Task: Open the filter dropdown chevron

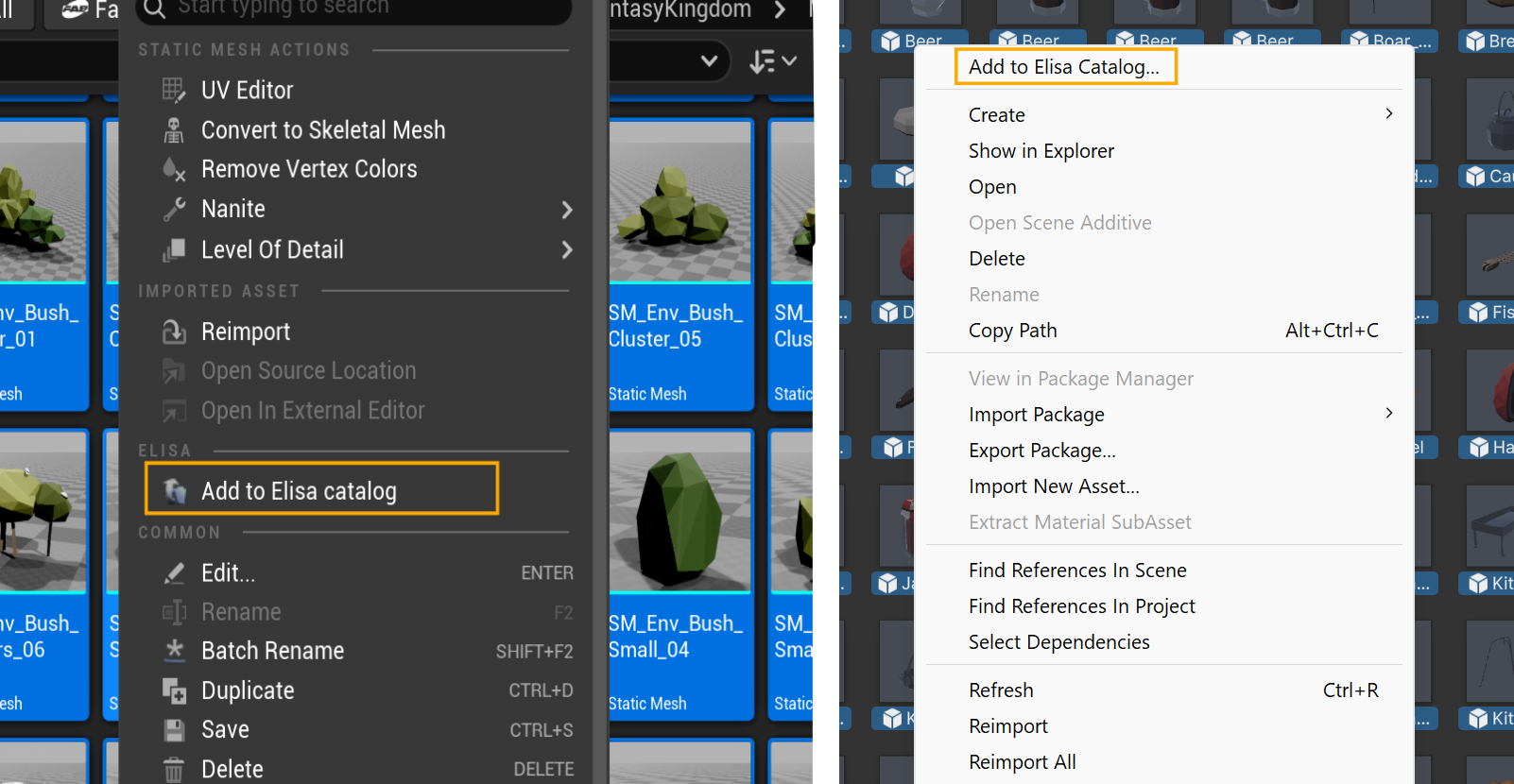Action: click(709, 60)
